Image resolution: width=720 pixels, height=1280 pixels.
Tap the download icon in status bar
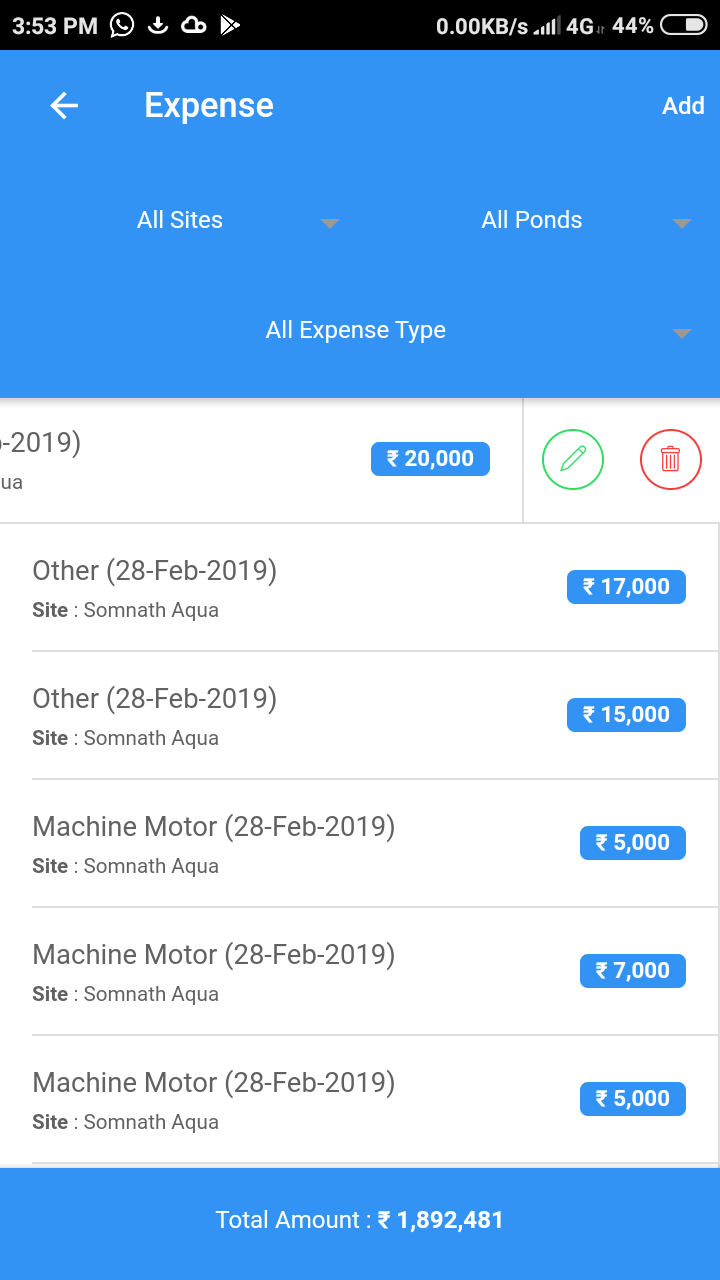pos(157,25)
